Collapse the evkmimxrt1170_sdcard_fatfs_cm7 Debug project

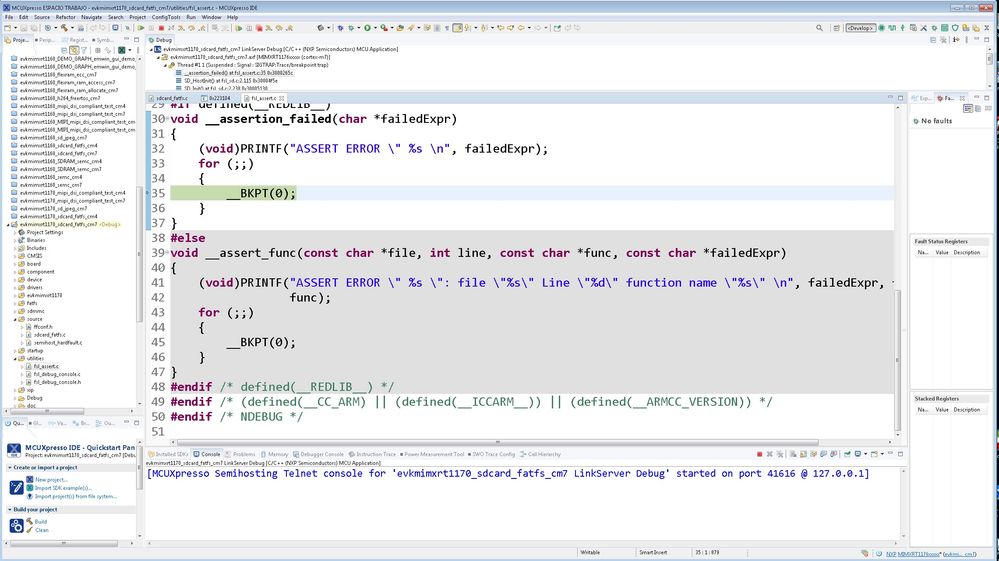(x=8, y=224)
